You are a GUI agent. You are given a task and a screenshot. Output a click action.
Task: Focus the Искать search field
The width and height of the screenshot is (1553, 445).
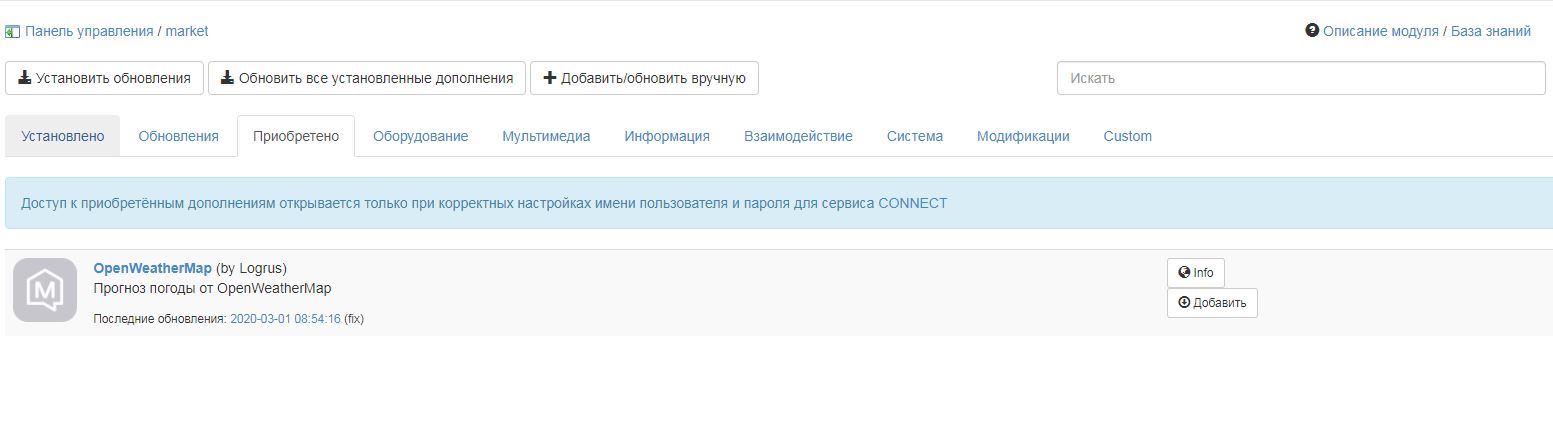pyautogui.click(x=1301, y=78)
